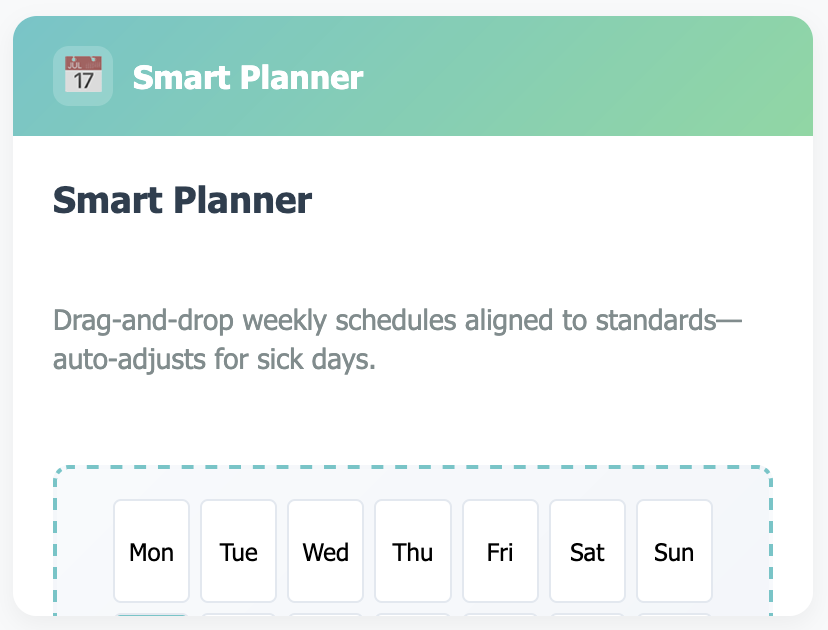
Task: Click the weekend cell labeled Sat
Action: (587, 551)
